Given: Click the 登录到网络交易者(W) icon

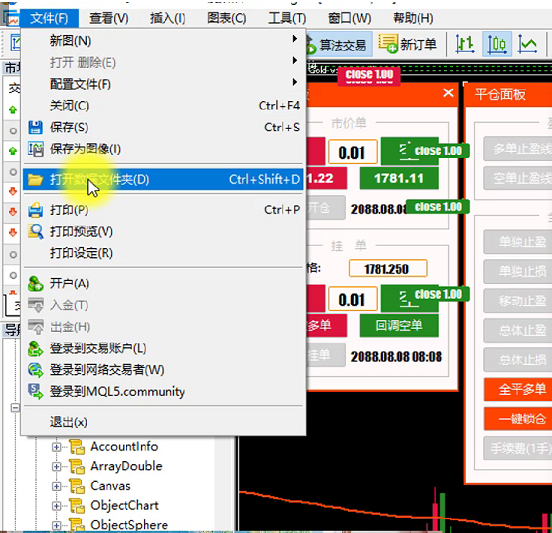Looking at the screenshot, I should (35, 370).
